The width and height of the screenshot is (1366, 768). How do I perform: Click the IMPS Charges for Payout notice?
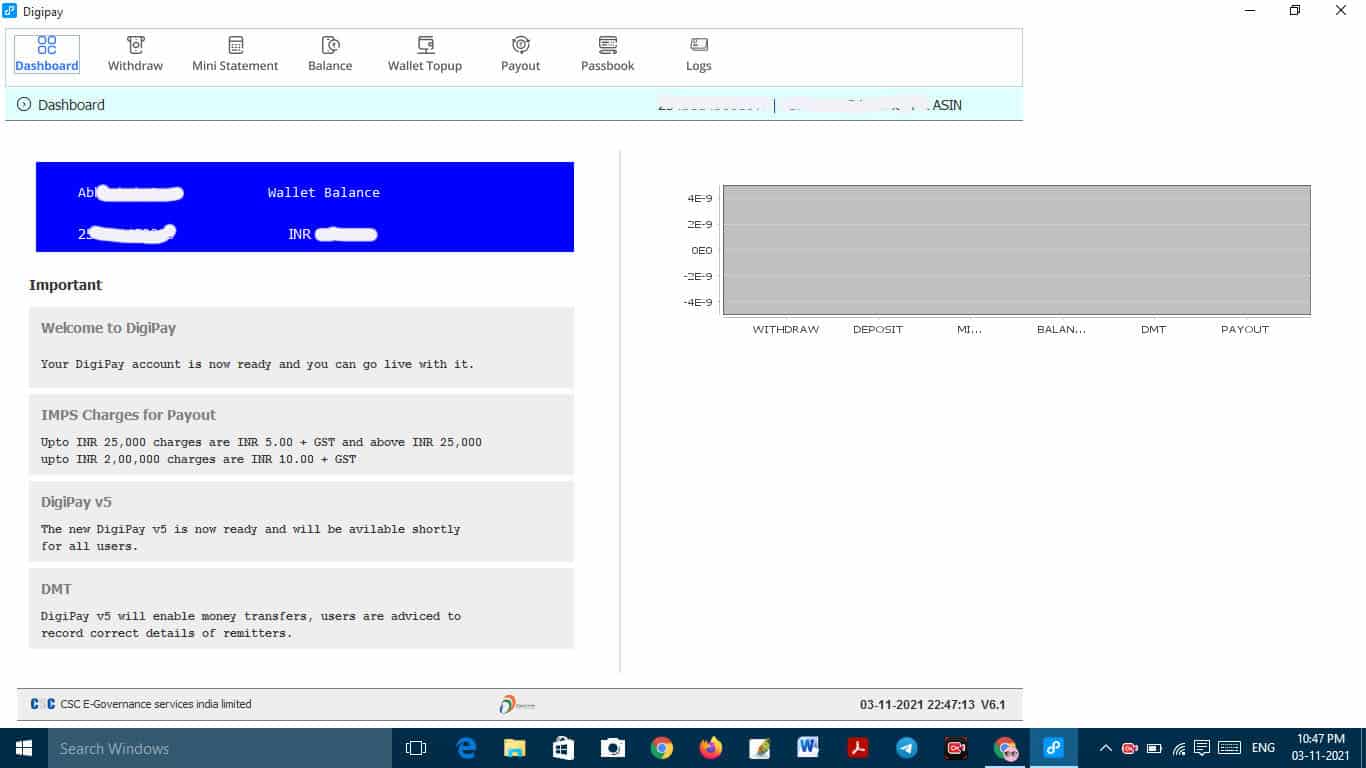tap(301, 434)
